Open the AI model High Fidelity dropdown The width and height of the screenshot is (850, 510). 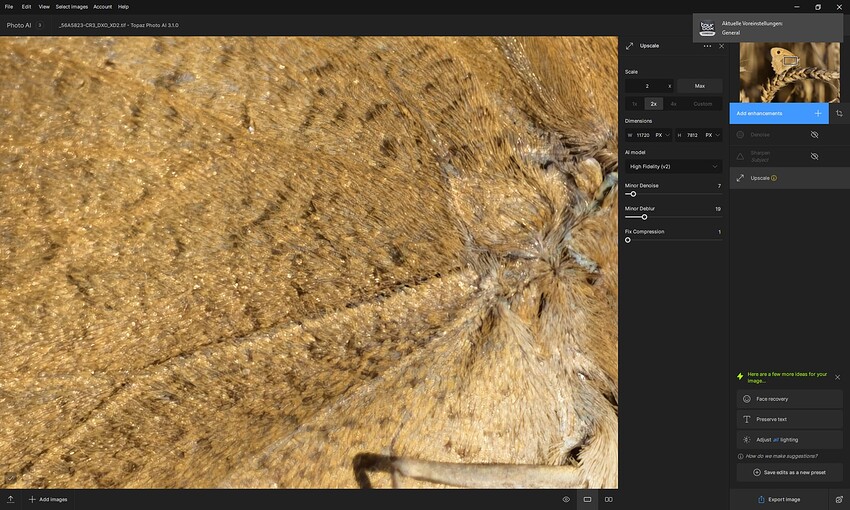point(673,166)
